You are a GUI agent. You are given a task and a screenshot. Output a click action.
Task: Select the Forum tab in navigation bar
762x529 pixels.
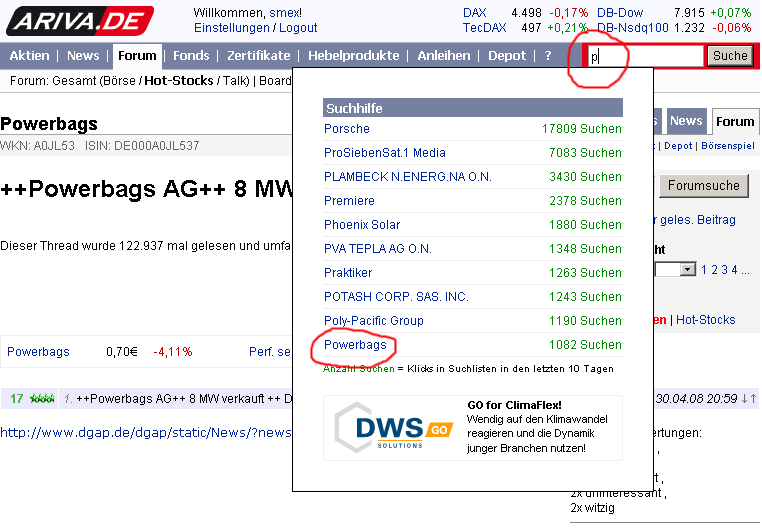(137, 56)
